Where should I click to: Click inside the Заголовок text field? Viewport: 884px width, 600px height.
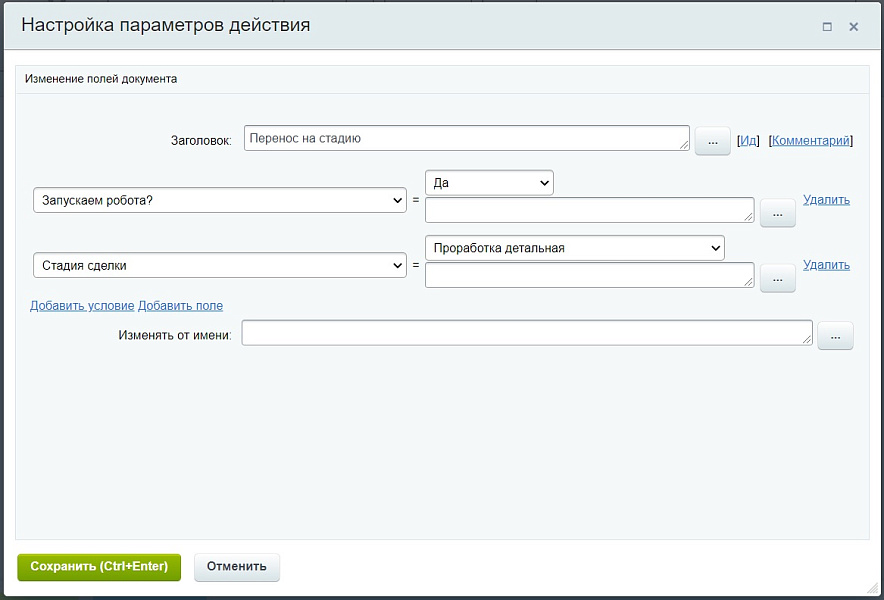(470, 138)
